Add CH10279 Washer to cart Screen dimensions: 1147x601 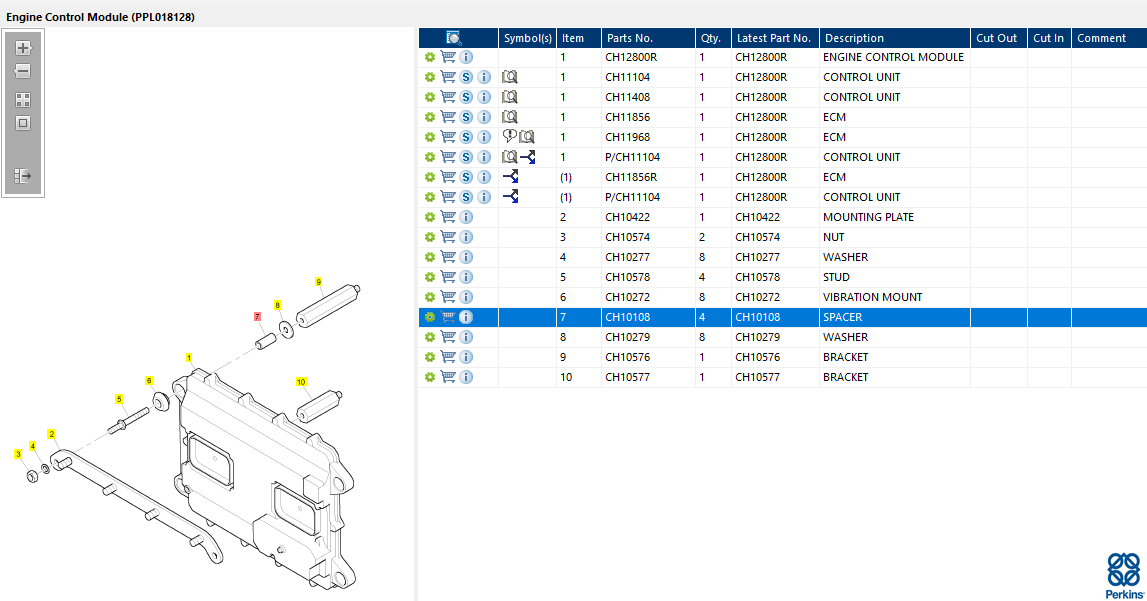[448, 337]
